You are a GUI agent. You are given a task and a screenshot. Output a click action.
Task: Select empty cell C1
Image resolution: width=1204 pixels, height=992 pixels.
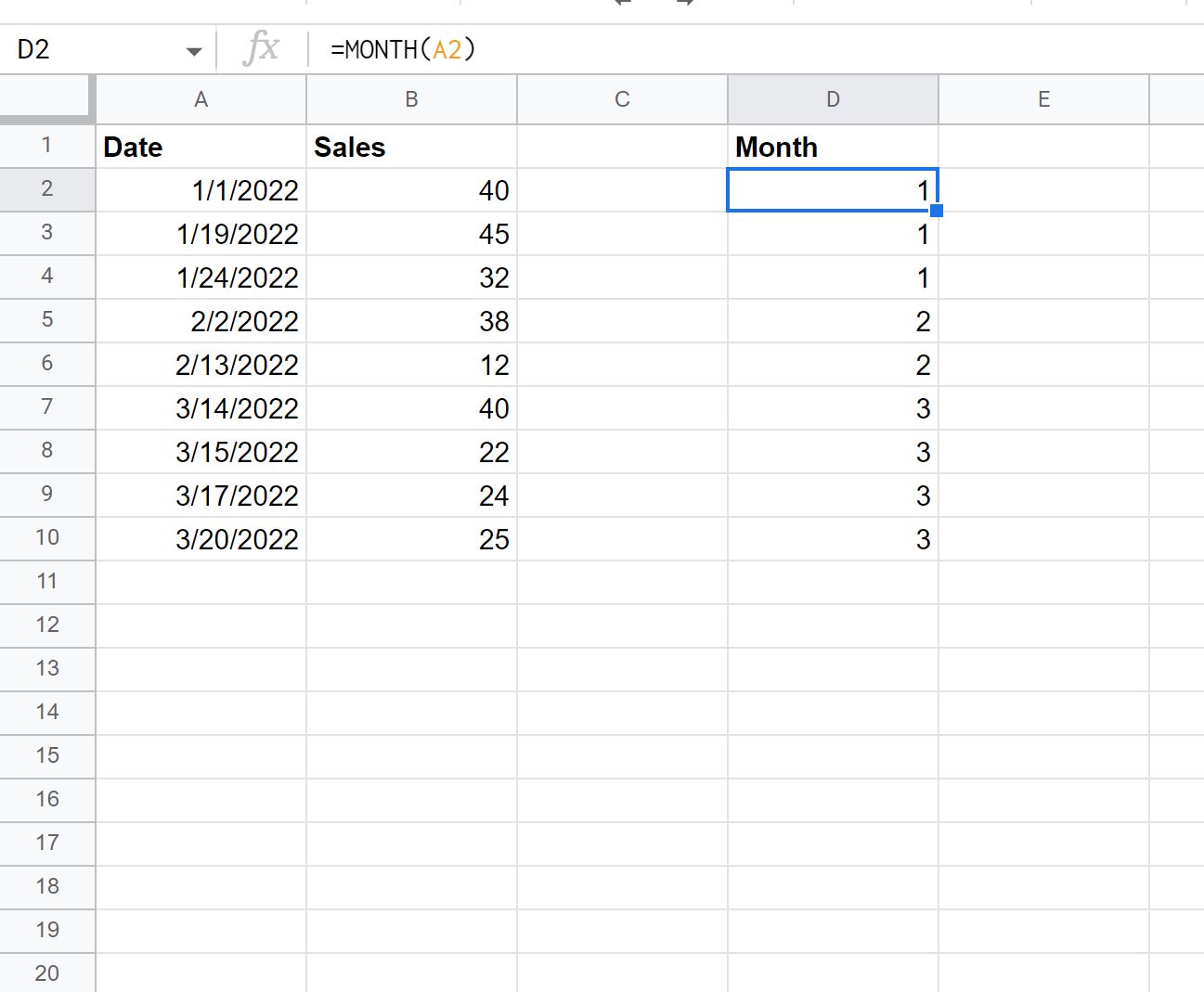(622, 147)
